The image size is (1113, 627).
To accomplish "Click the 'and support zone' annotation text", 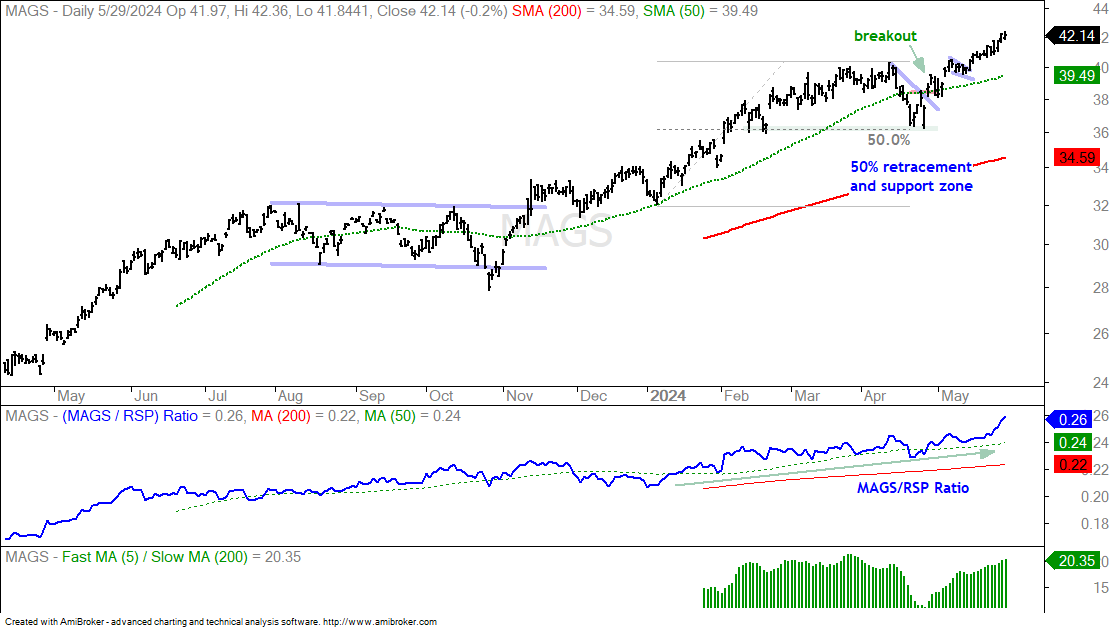I will 911,186.
